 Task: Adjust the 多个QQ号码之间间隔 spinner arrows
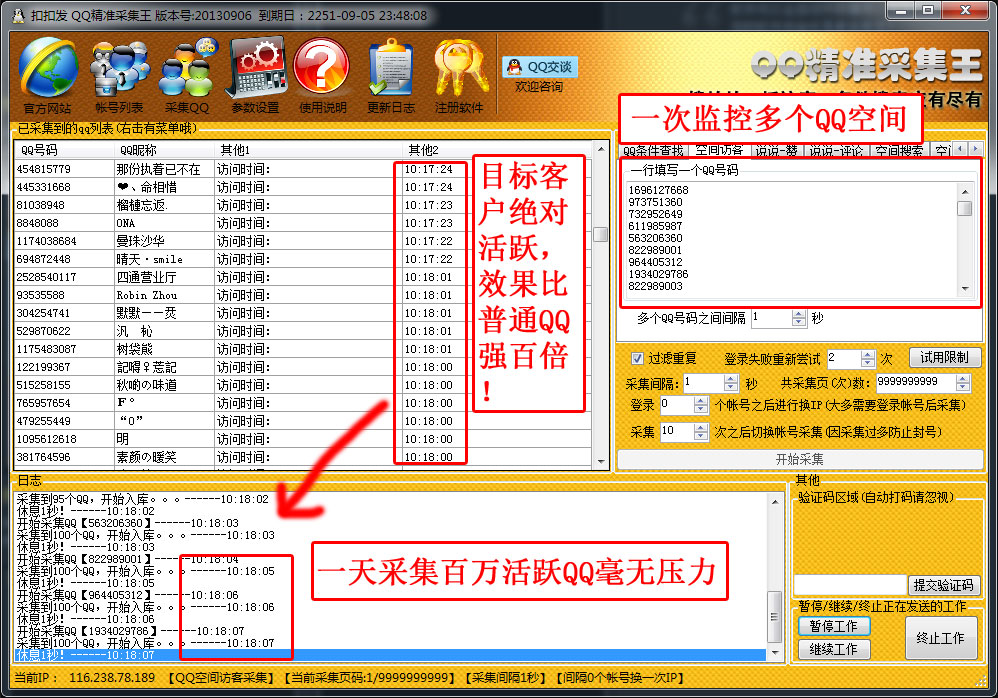[x=799, y=318]
